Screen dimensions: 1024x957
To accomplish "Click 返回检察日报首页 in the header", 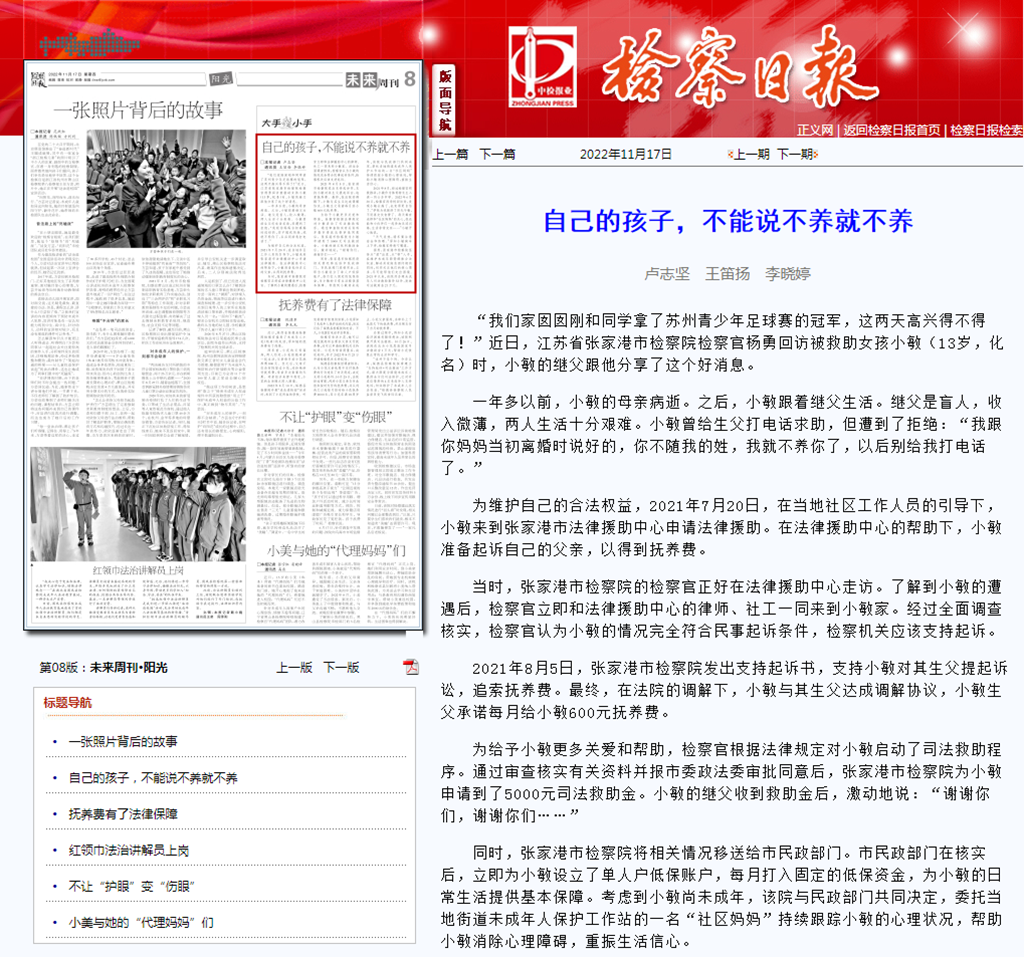I will (891, 130).
